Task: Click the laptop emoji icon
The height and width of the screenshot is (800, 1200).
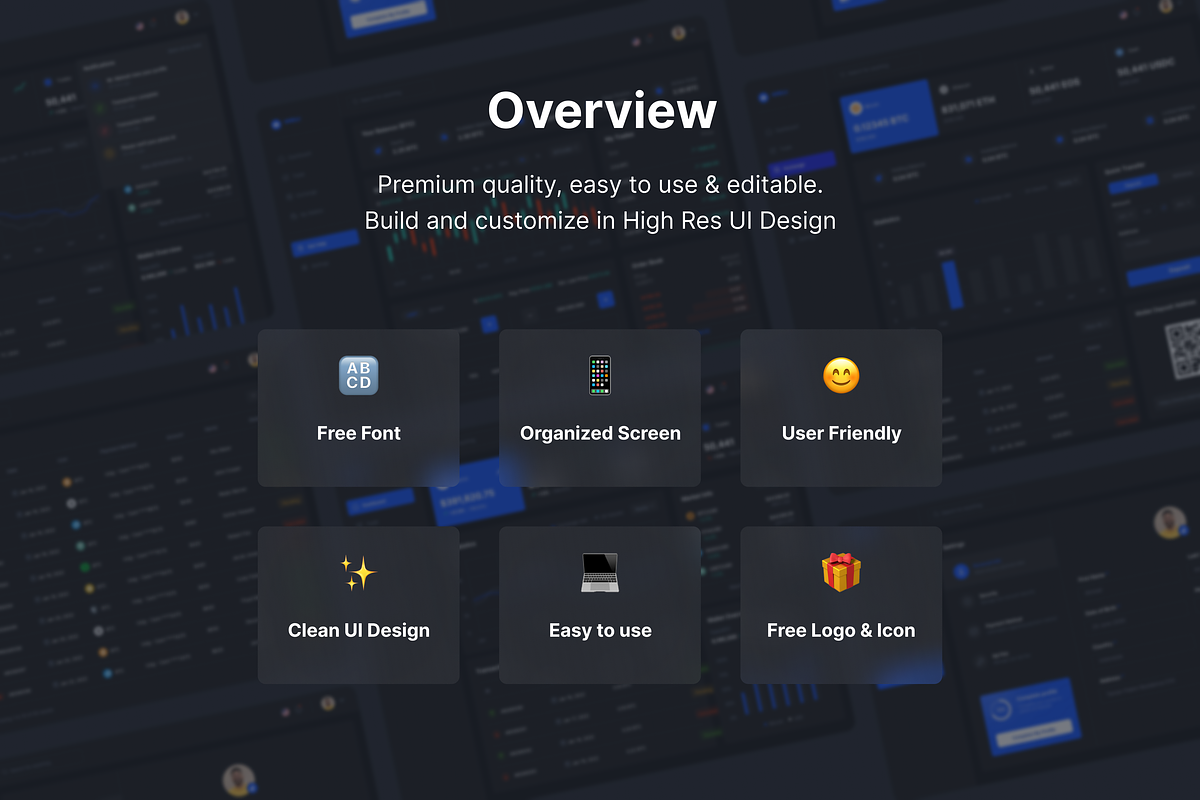Action: (x=600, y=573)
